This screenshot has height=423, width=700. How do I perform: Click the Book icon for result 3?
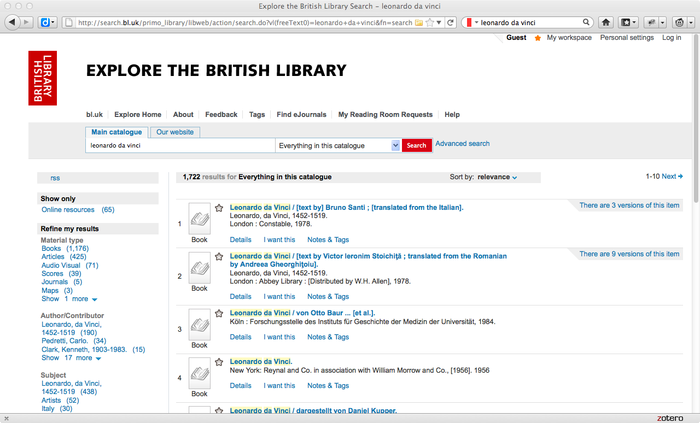200,324
